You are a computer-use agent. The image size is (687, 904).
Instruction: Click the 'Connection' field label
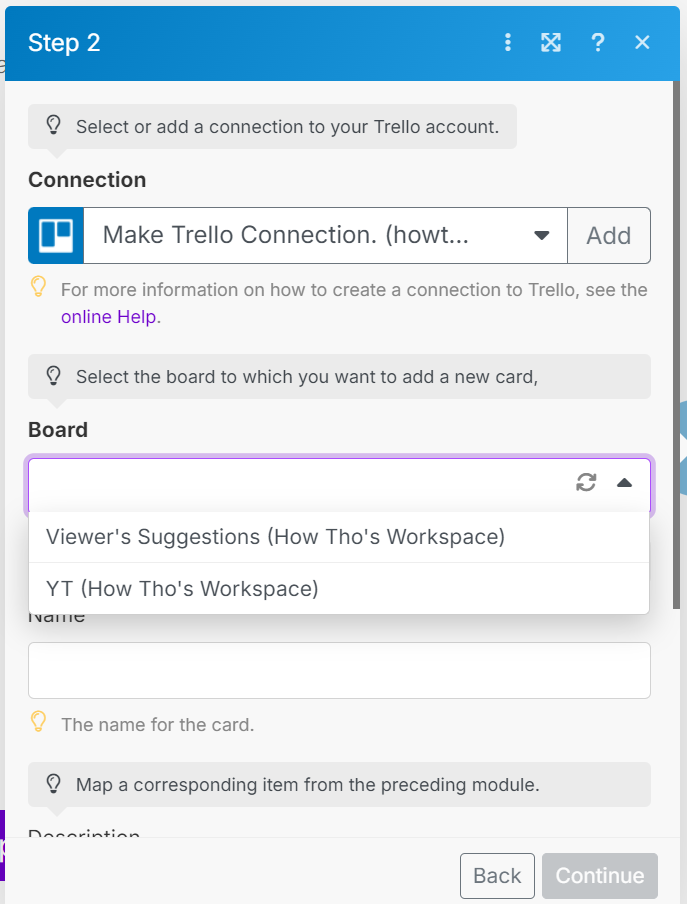(x=87, y=180)
